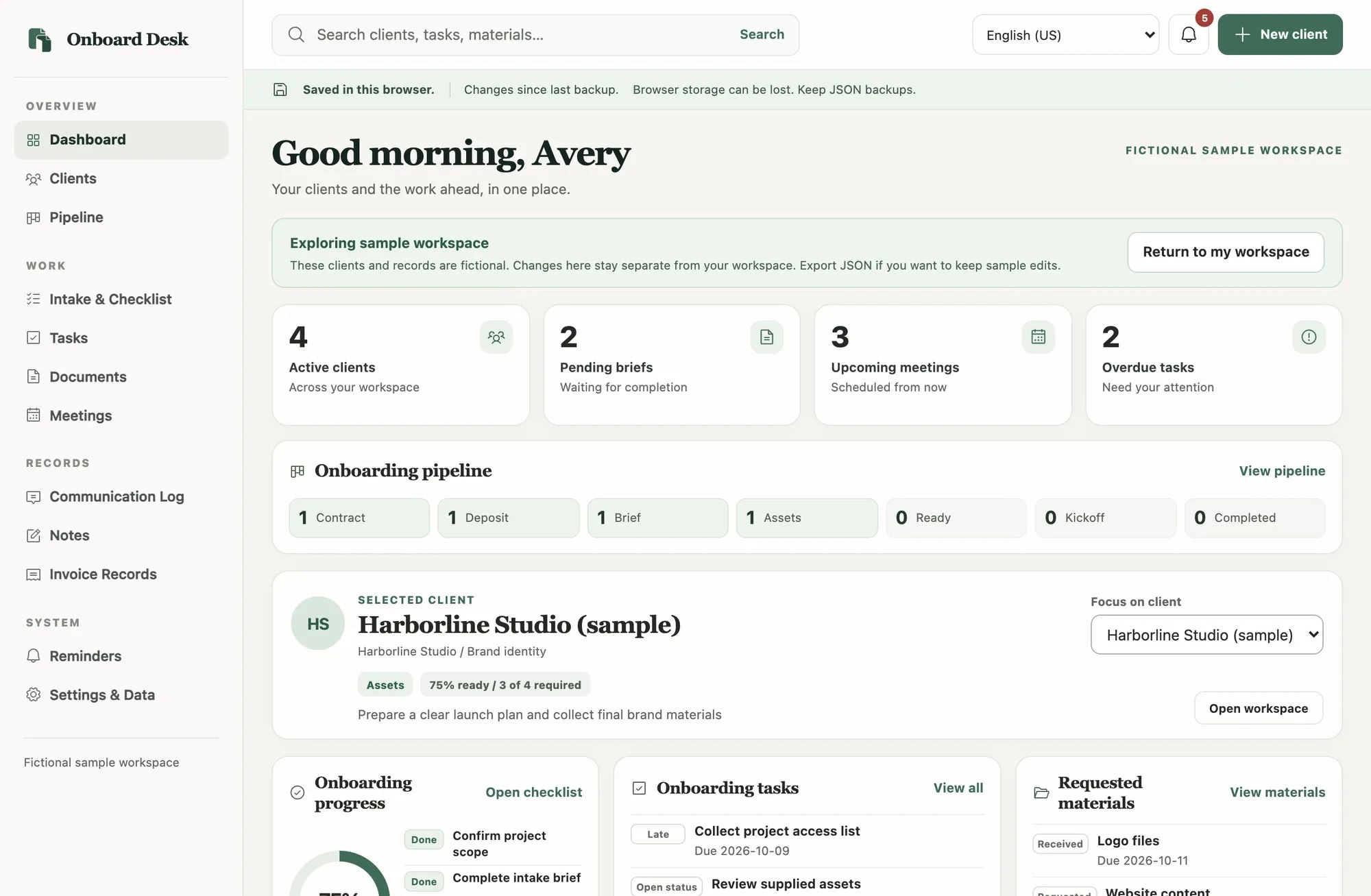Go to Clients page
1371x896 pixels.
pyautogui.click(x=121, y=179)
